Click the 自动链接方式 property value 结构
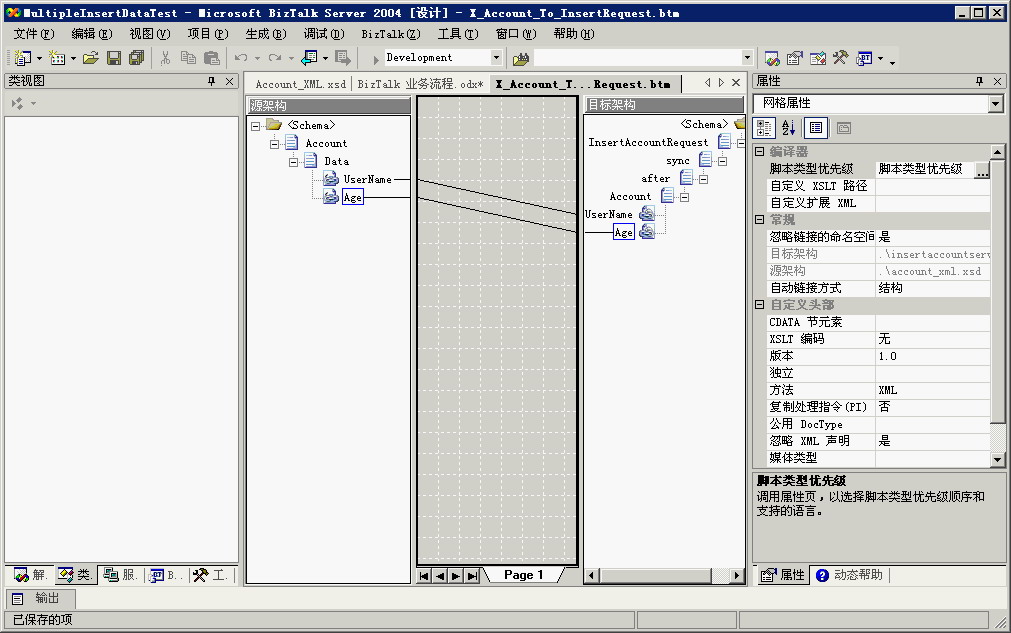 pyautogui.click(x=932, y=288)
